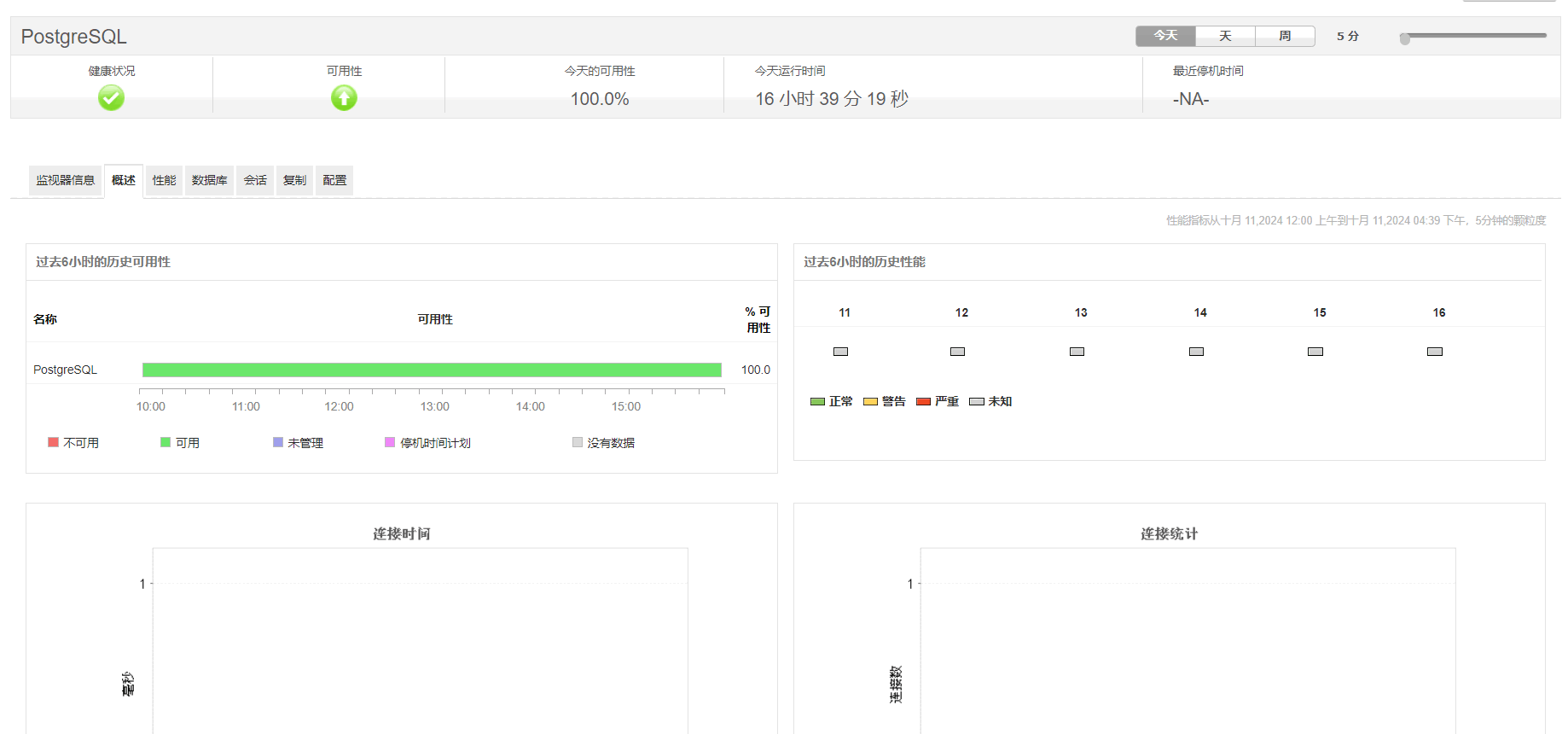This screenshot has width=1568, height=734.
Task: Click the green PostgreSQL availability bar
Action: (x=432, y=370)
